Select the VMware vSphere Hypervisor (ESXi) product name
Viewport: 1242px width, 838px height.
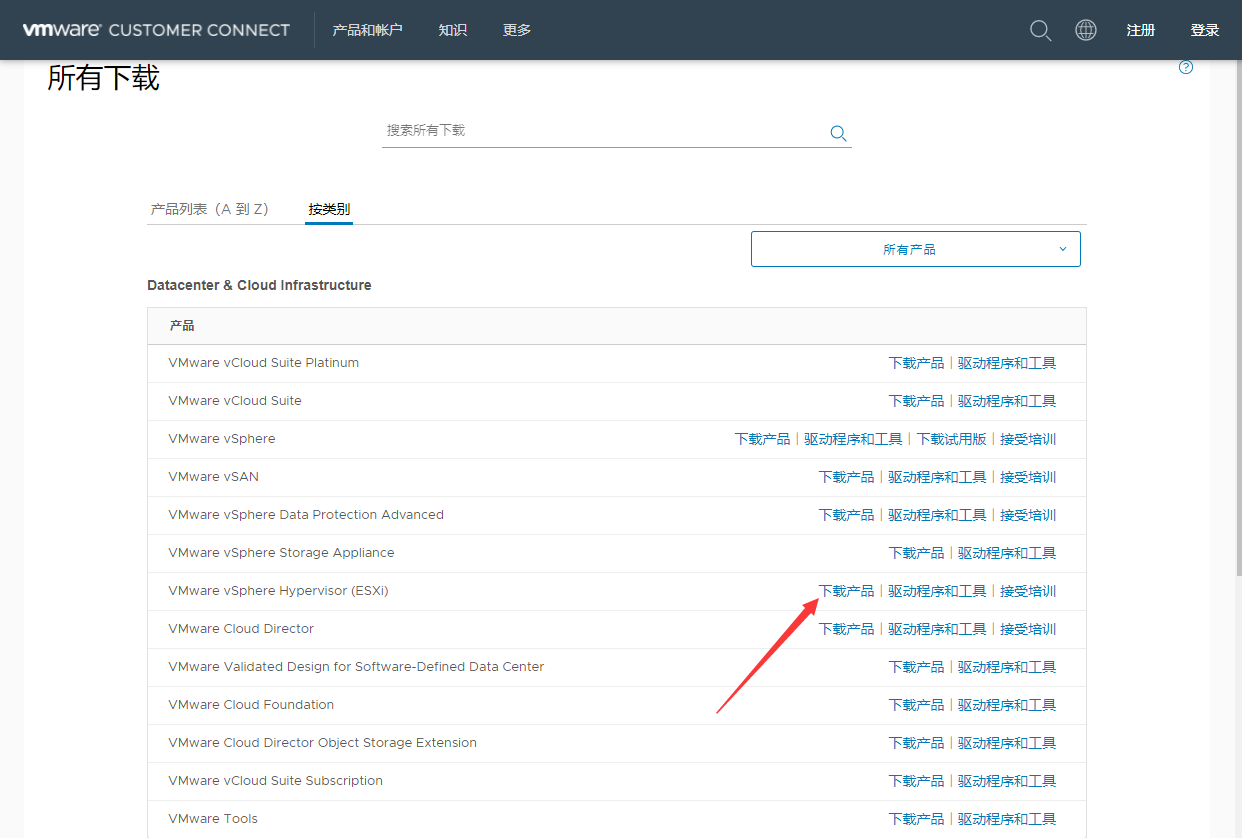pos(278,591)
